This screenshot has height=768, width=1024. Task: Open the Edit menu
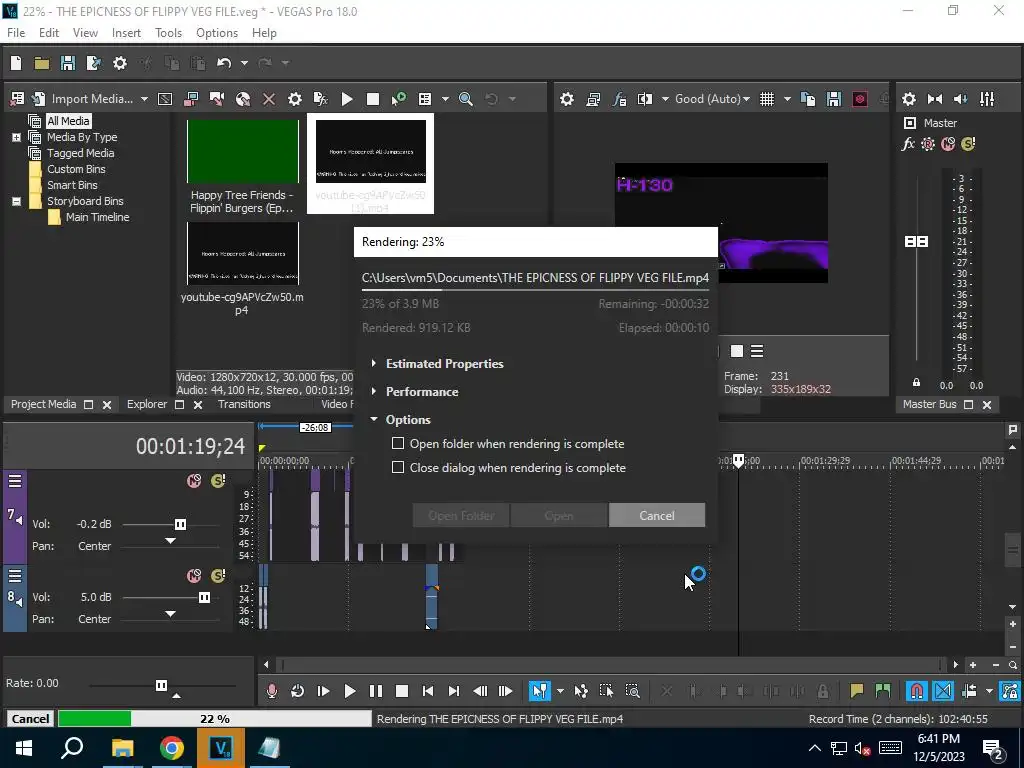48,33
